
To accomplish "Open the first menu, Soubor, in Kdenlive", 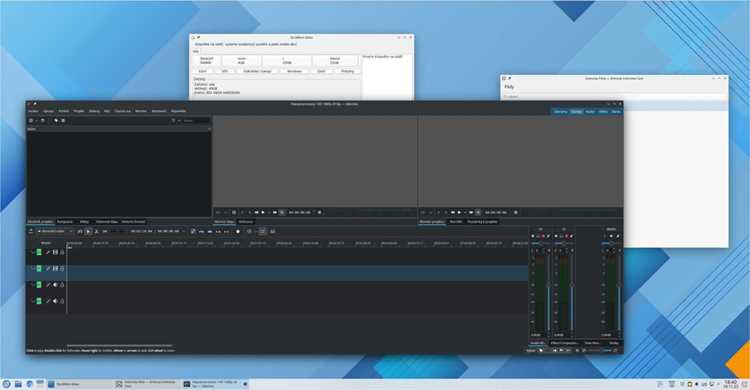I will pos(33,111).
